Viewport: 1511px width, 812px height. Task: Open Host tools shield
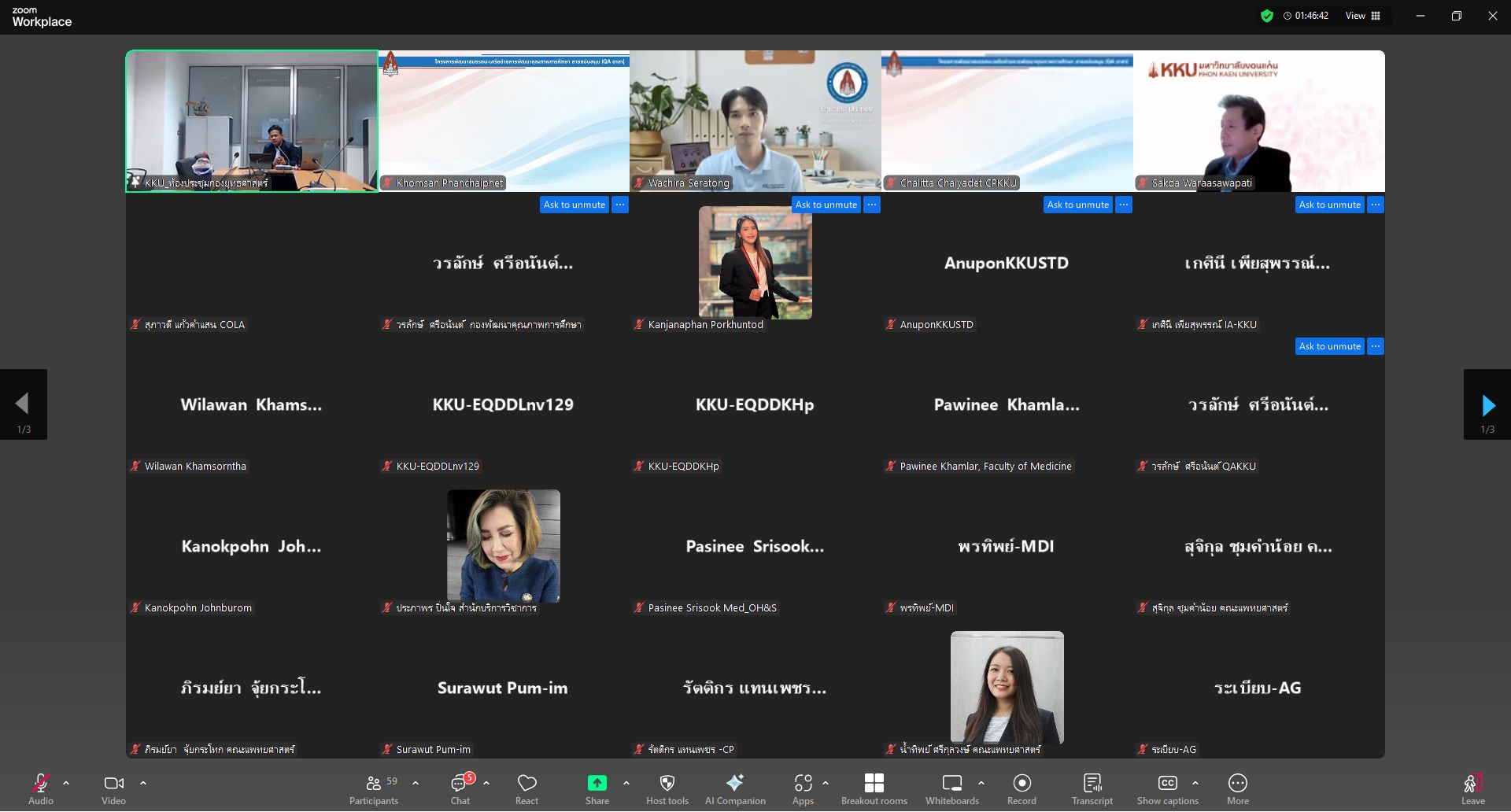(667, 789)
